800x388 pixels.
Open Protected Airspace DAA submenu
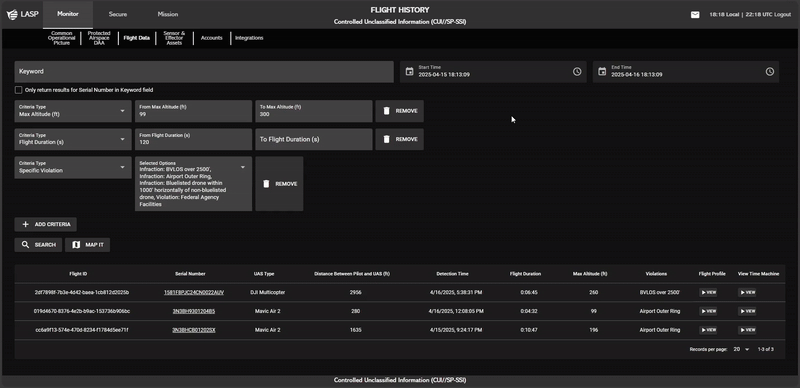99,38
